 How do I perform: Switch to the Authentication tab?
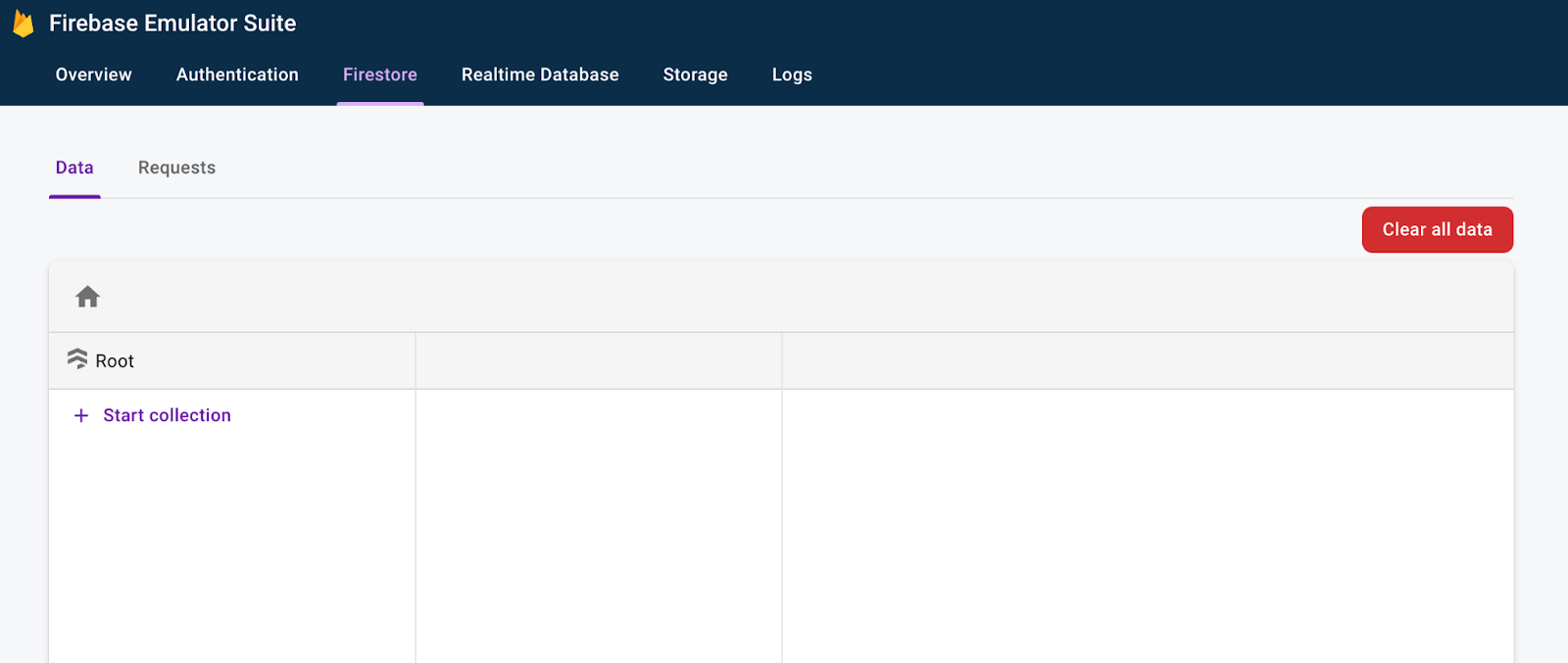[237, 74]
